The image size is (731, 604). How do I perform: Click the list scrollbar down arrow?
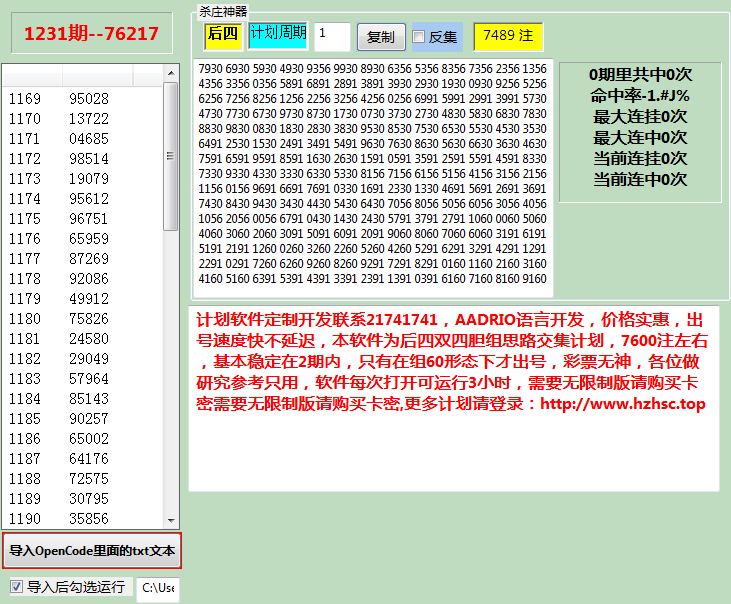(x=171, y=520)
